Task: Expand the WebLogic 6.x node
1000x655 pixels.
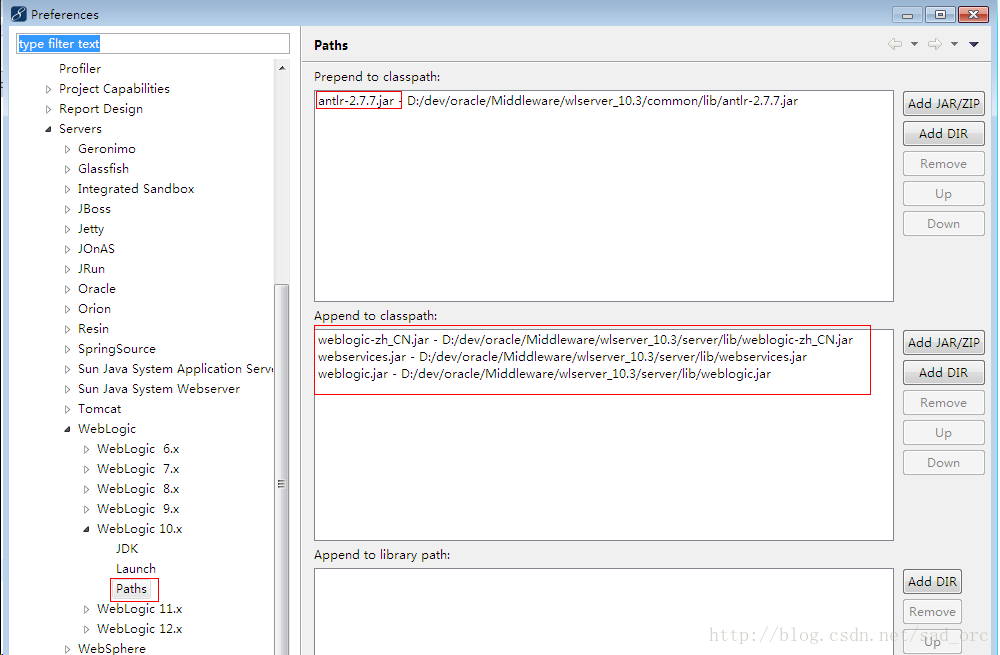Action: (x=87, y=449)
